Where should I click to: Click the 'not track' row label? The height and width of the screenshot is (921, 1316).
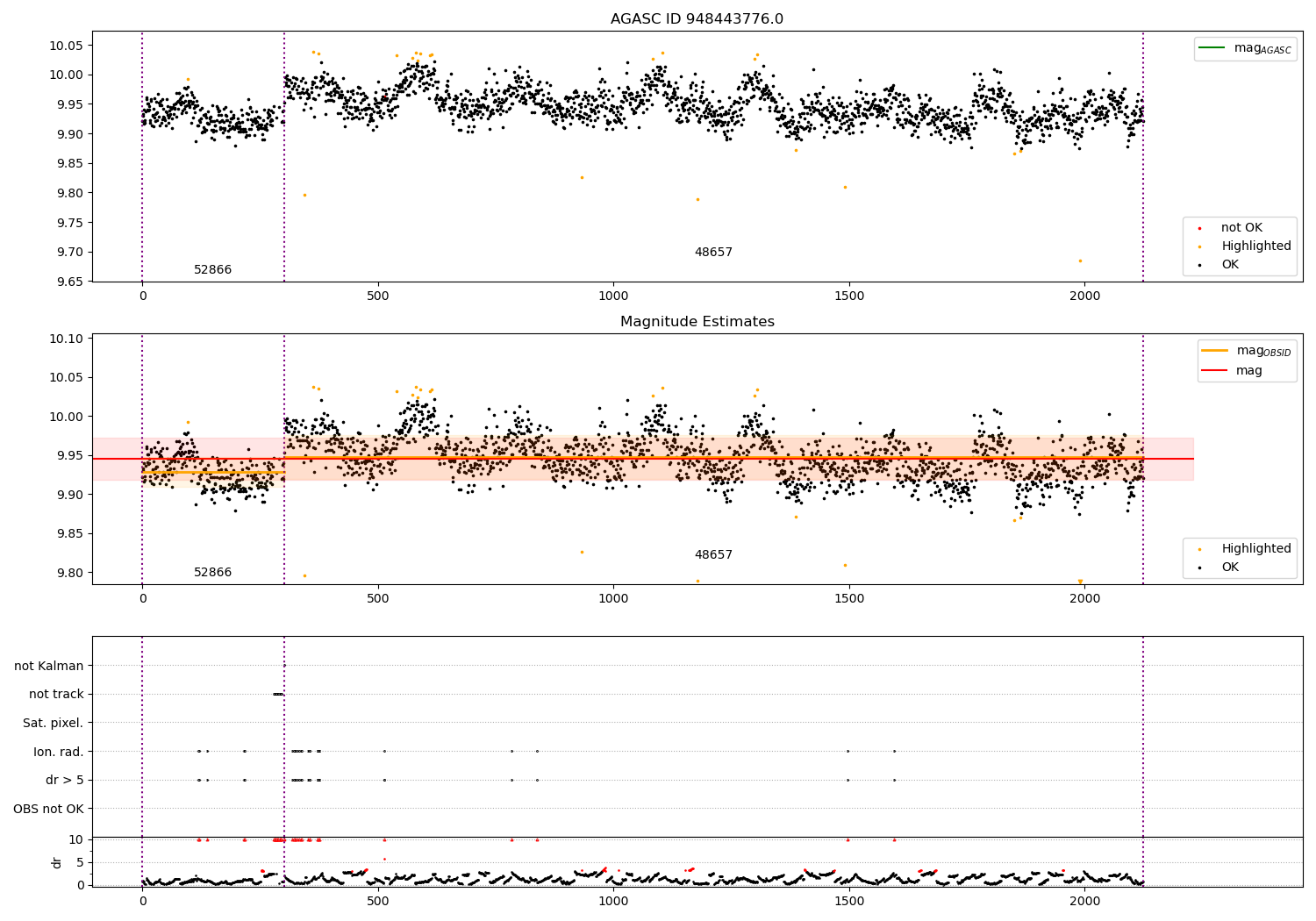coord(56,695)
